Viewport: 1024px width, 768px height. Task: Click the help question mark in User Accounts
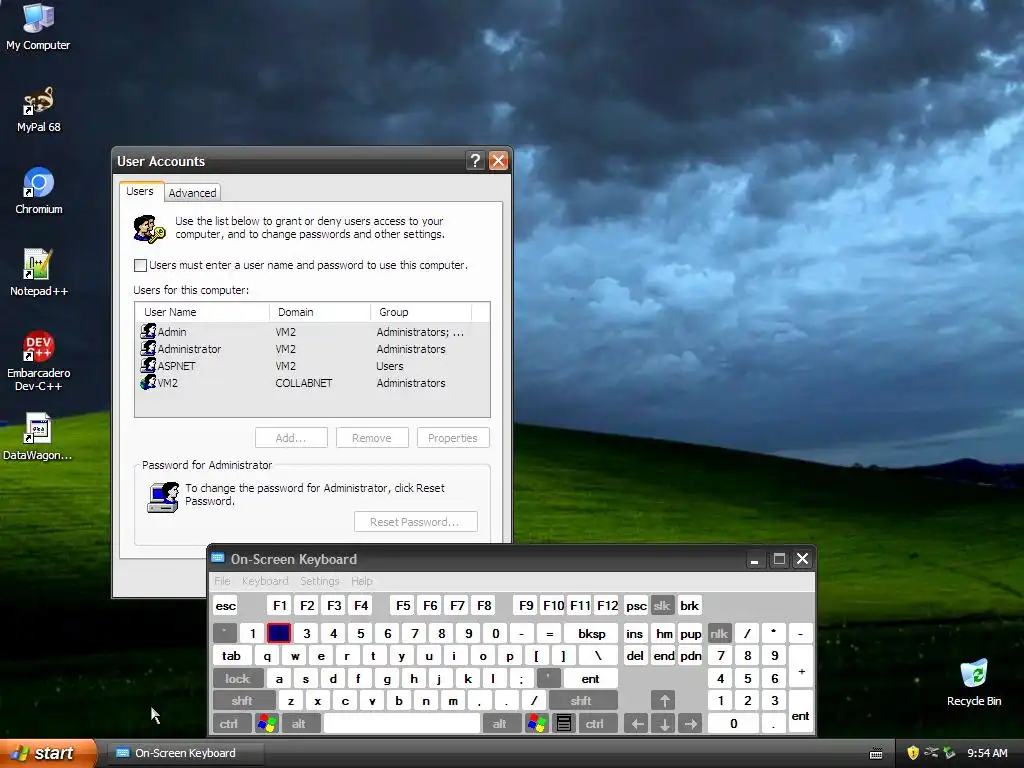(475, 161)
